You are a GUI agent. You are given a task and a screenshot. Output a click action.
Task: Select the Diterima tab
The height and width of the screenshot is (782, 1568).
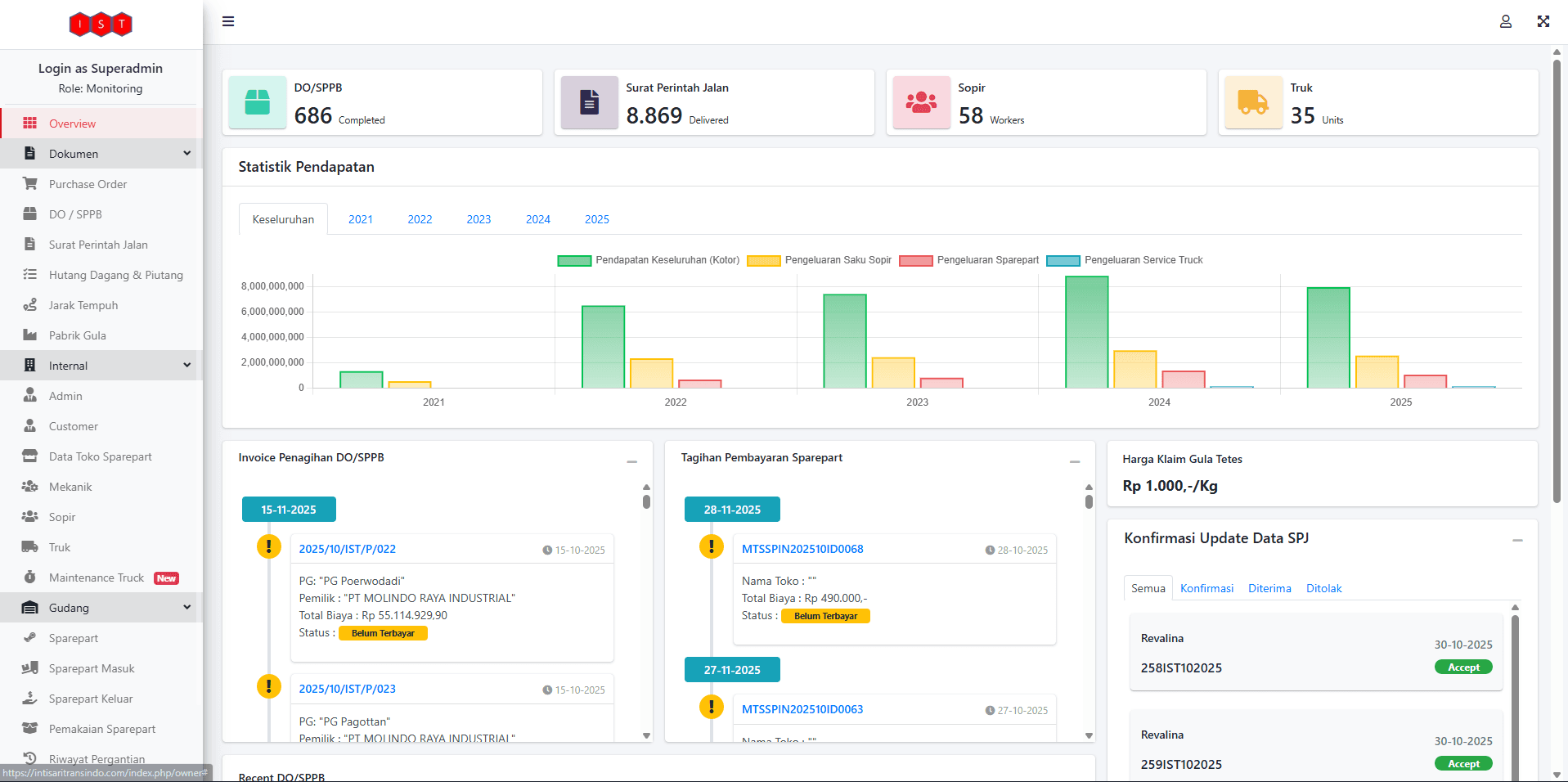click(1269, 588)
